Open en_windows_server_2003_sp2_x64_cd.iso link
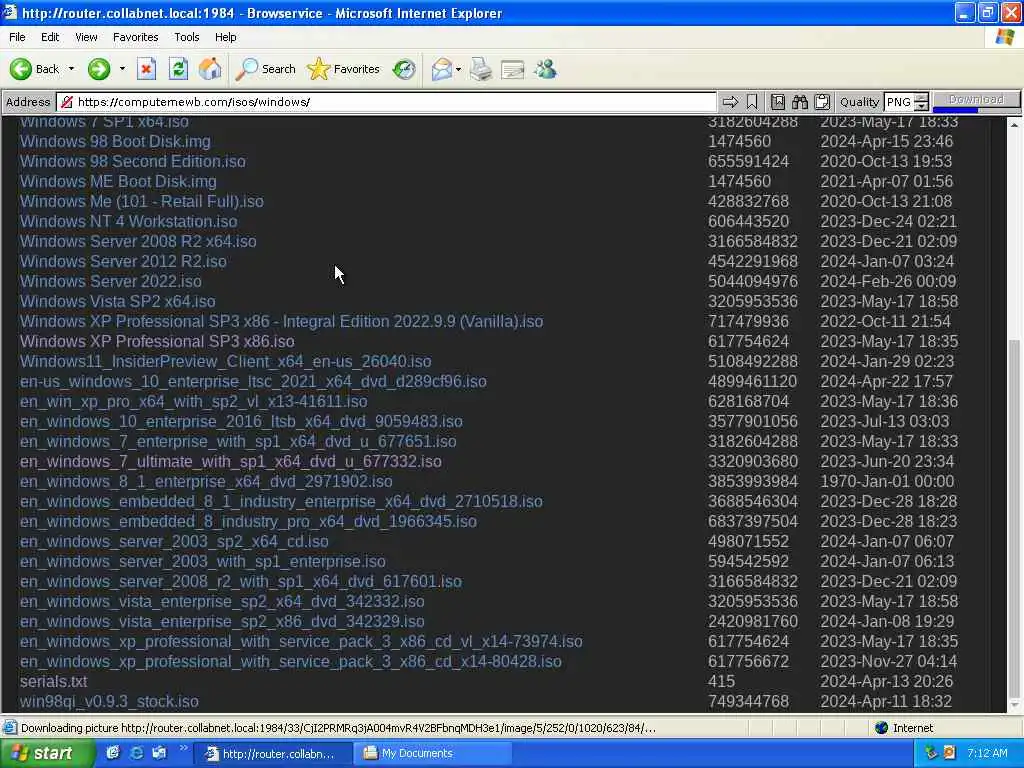 (x=174, y=541)
